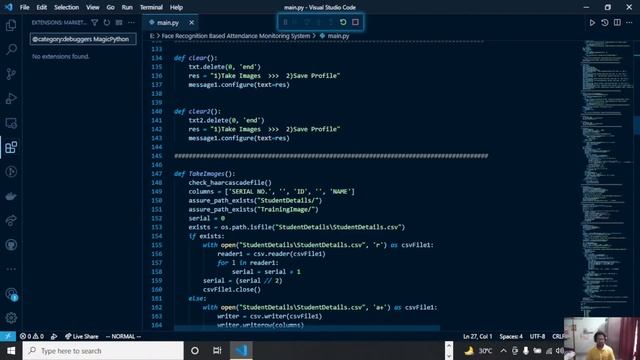Click the remote window indicator in status bar

click(x=8, y=336)
